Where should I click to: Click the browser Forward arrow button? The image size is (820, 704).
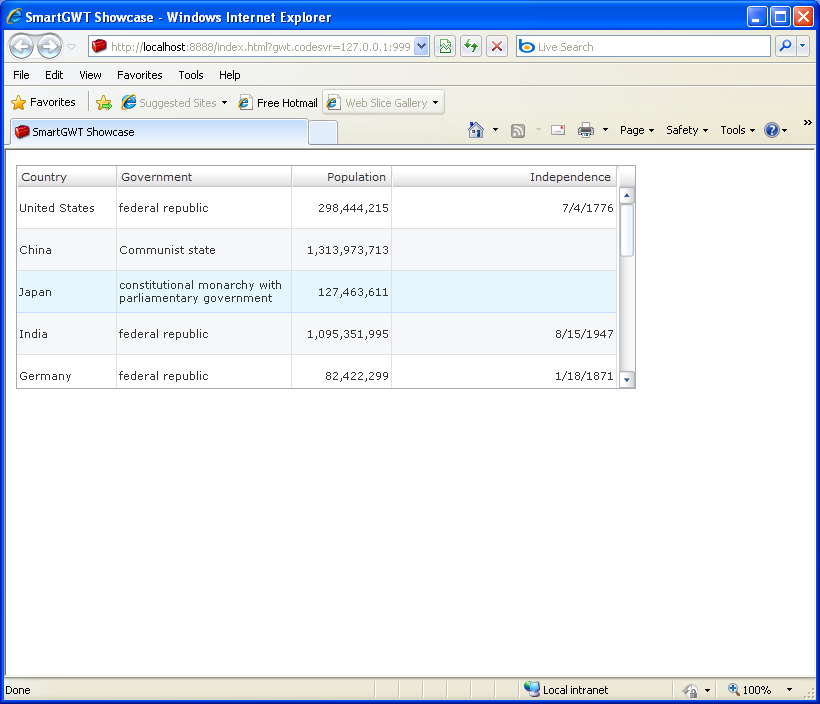50,47
